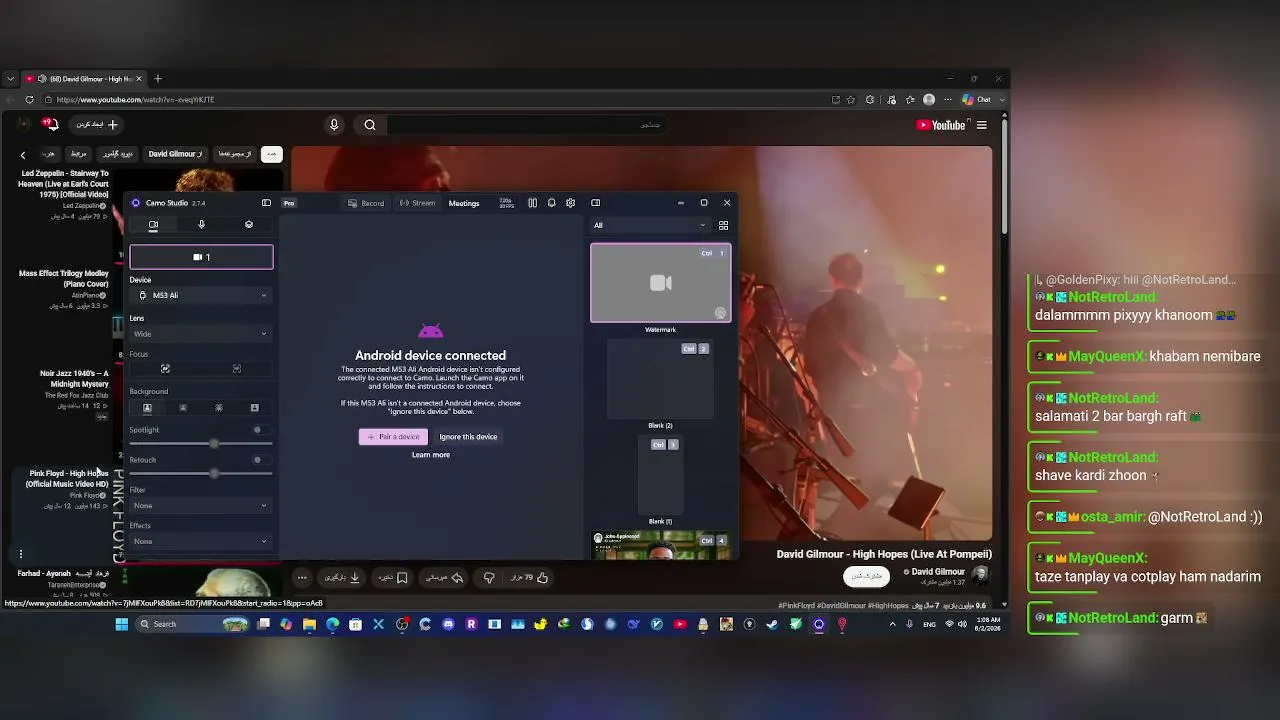The image size is (1280, 720).
Task: Go to previous YouTube filter chips
Action: [x=23, y=155]
